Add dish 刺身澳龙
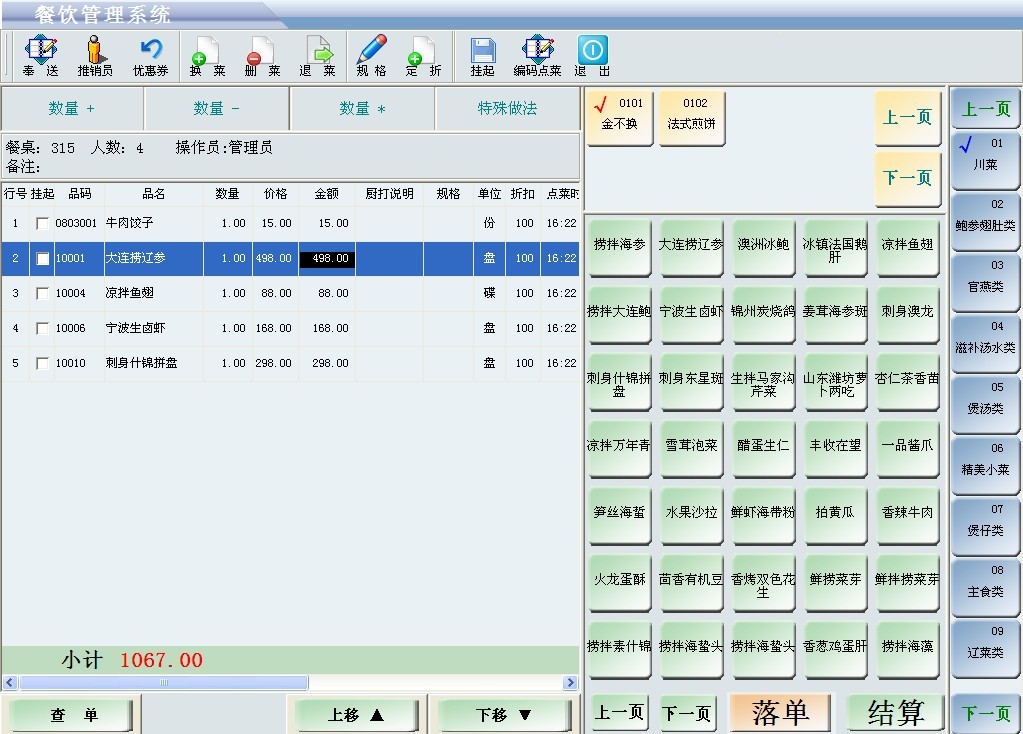Viewport: 1023px width, 734px height. [x=908, y=315]
